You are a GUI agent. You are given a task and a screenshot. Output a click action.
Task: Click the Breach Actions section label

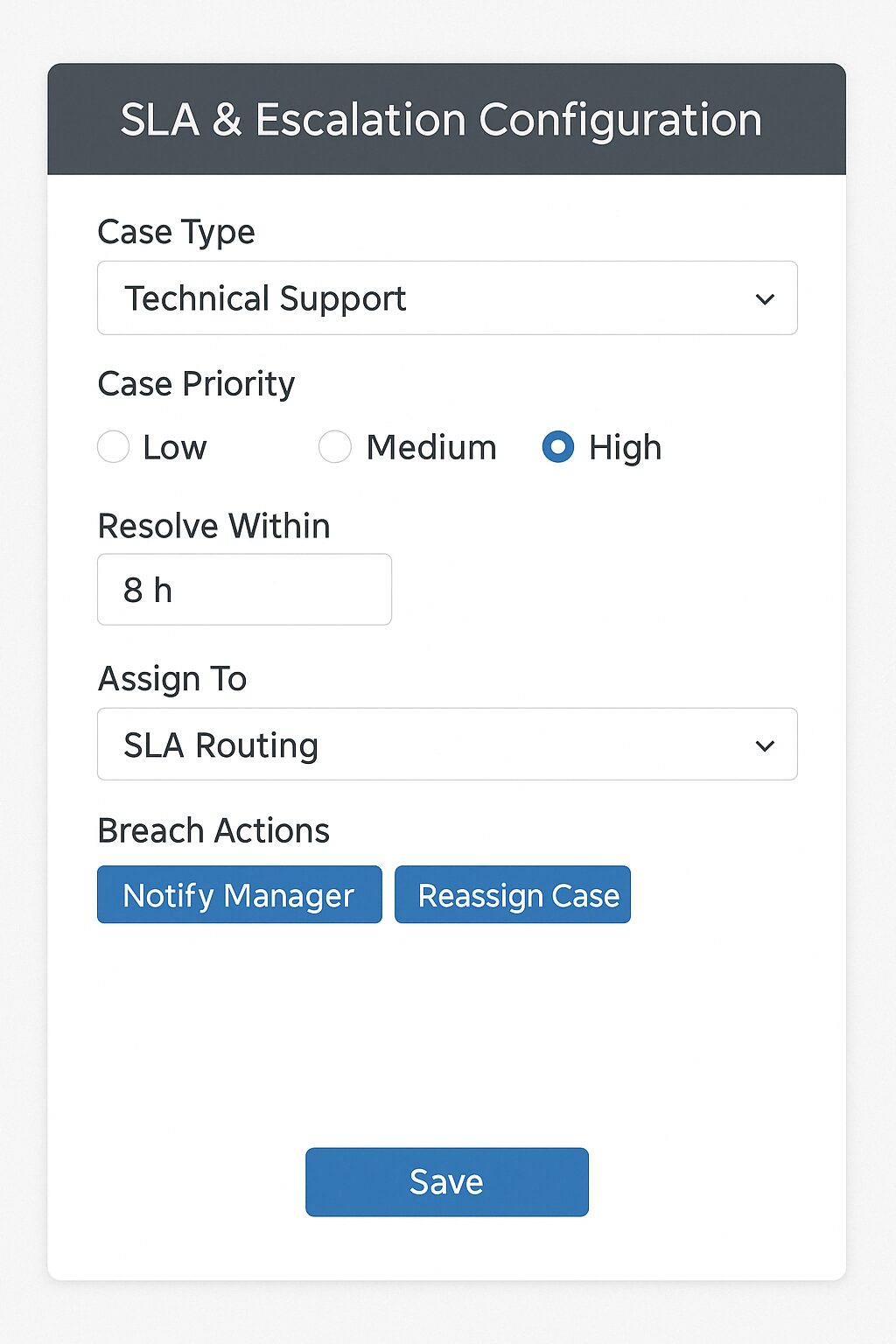[x=213, y=831]
